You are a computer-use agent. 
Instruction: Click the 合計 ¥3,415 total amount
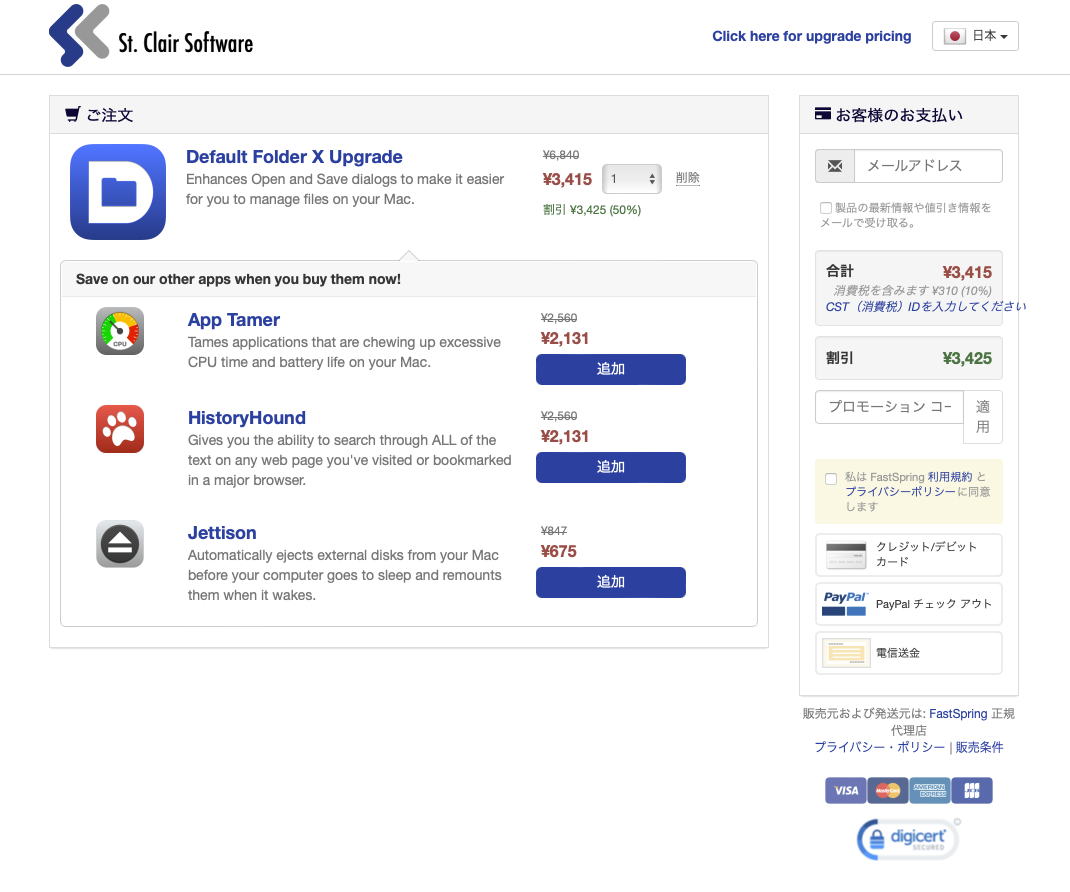click(967, 272)
